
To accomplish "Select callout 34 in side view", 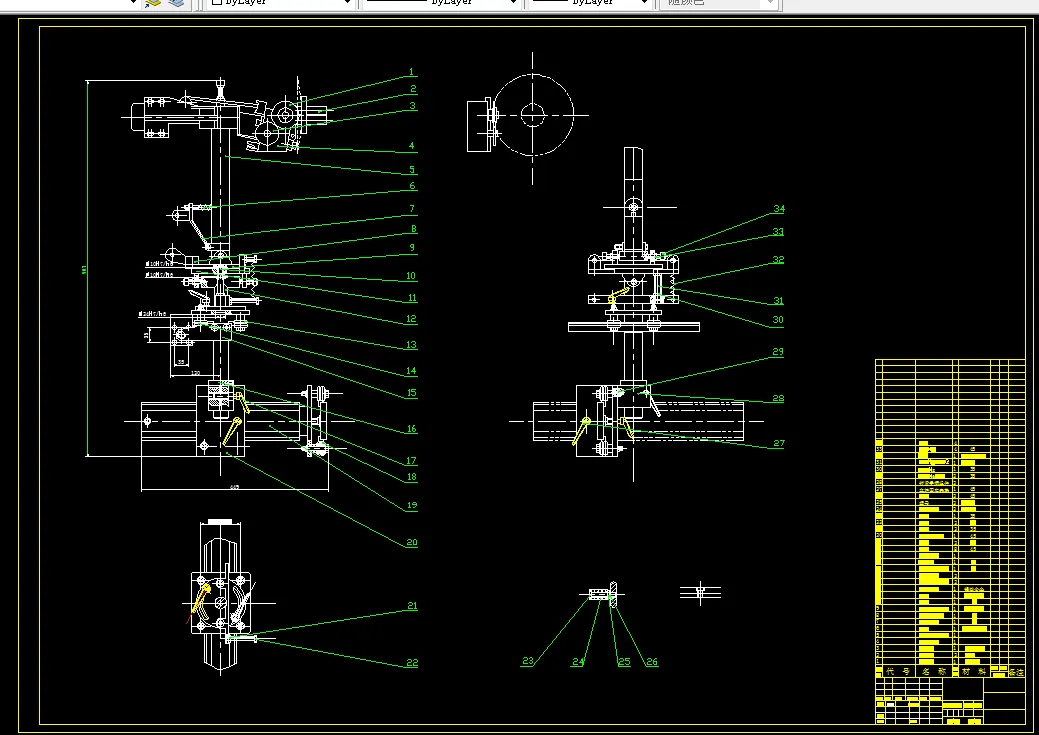I will 779,209.
